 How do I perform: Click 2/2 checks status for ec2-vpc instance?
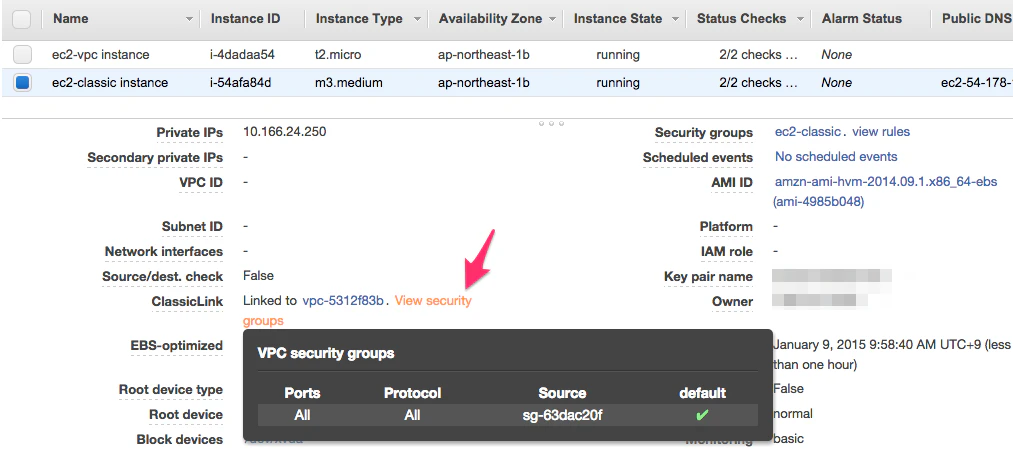point(758,55)
